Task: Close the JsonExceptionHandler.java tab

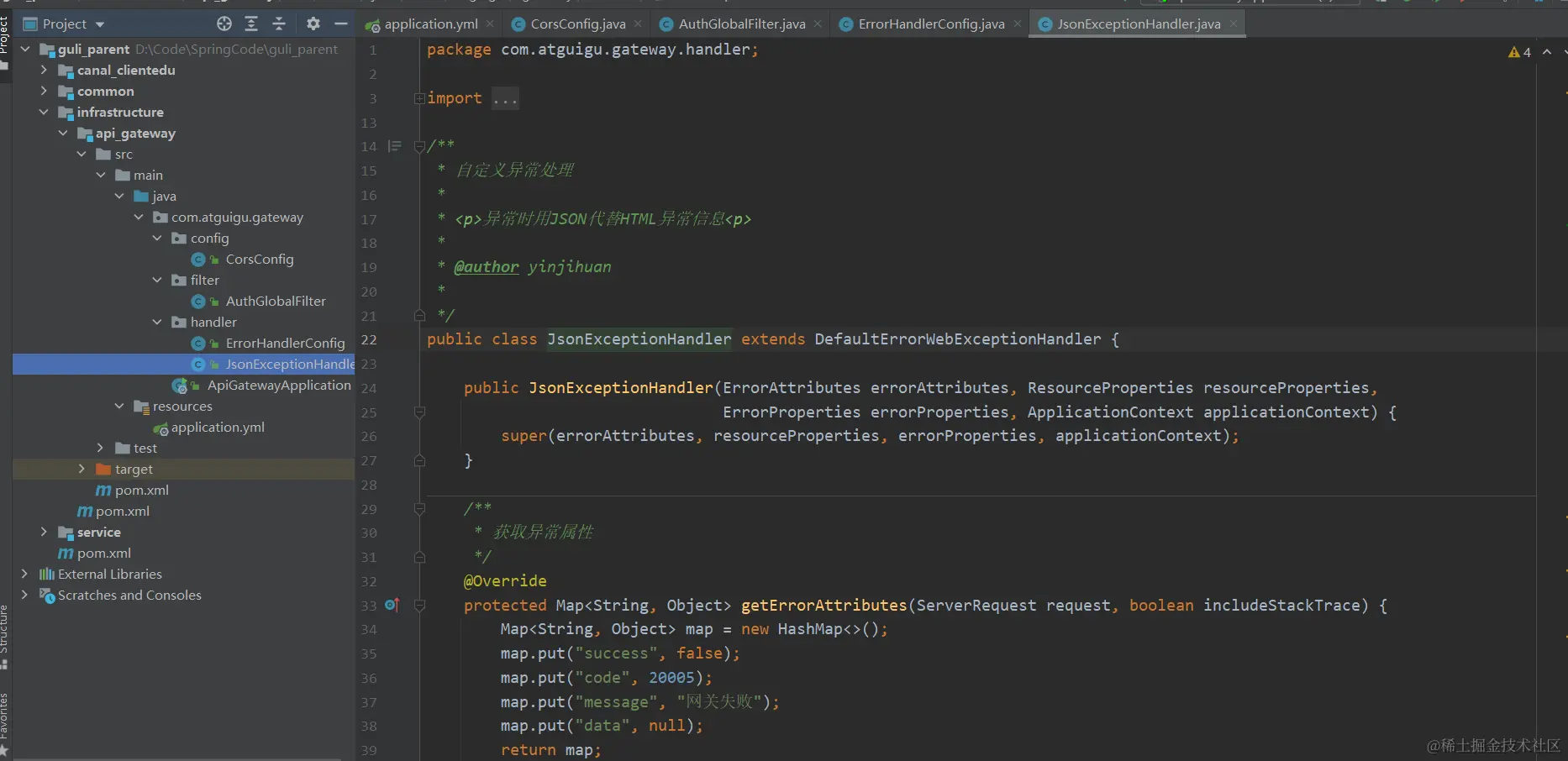Action: point(1233,24)
